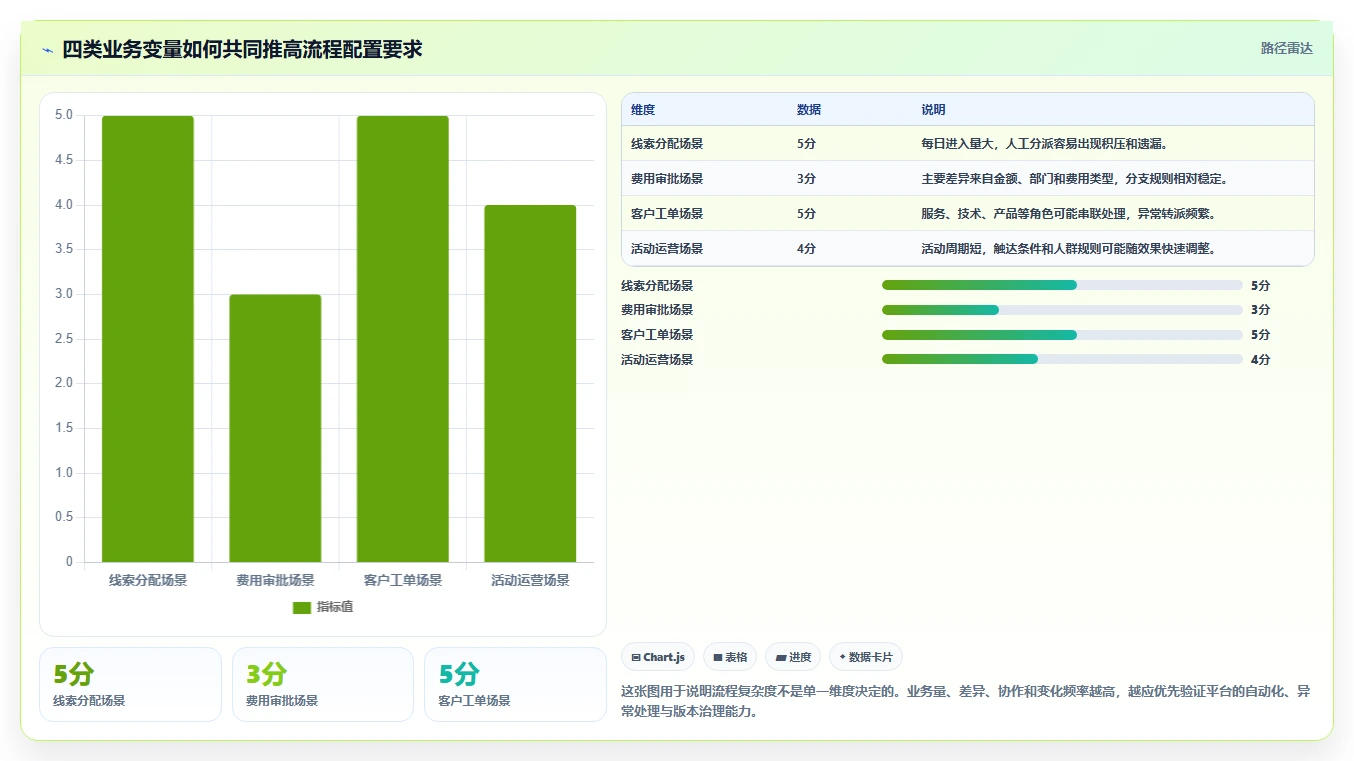
Task: Click the 活动运营场景 x-axis label
Action: pos(530,580)
